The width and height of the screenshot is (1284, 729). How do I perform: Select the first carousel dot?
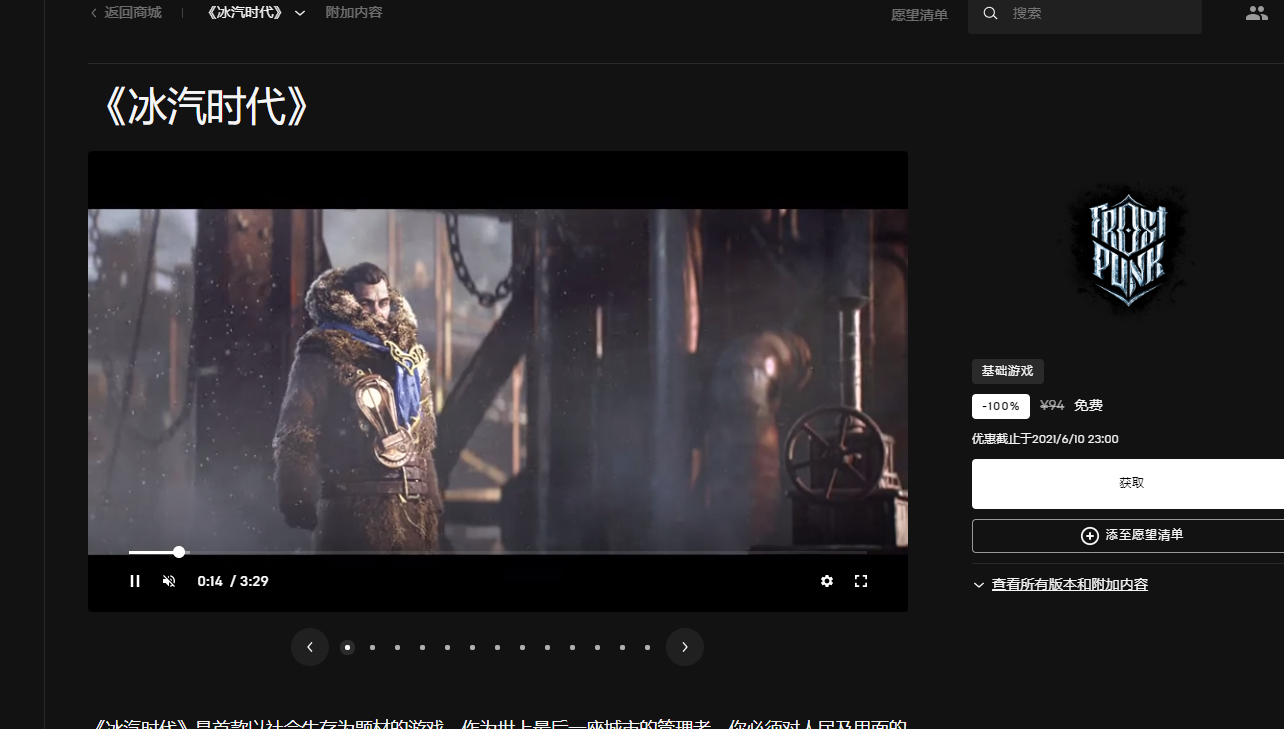(347, 647)
